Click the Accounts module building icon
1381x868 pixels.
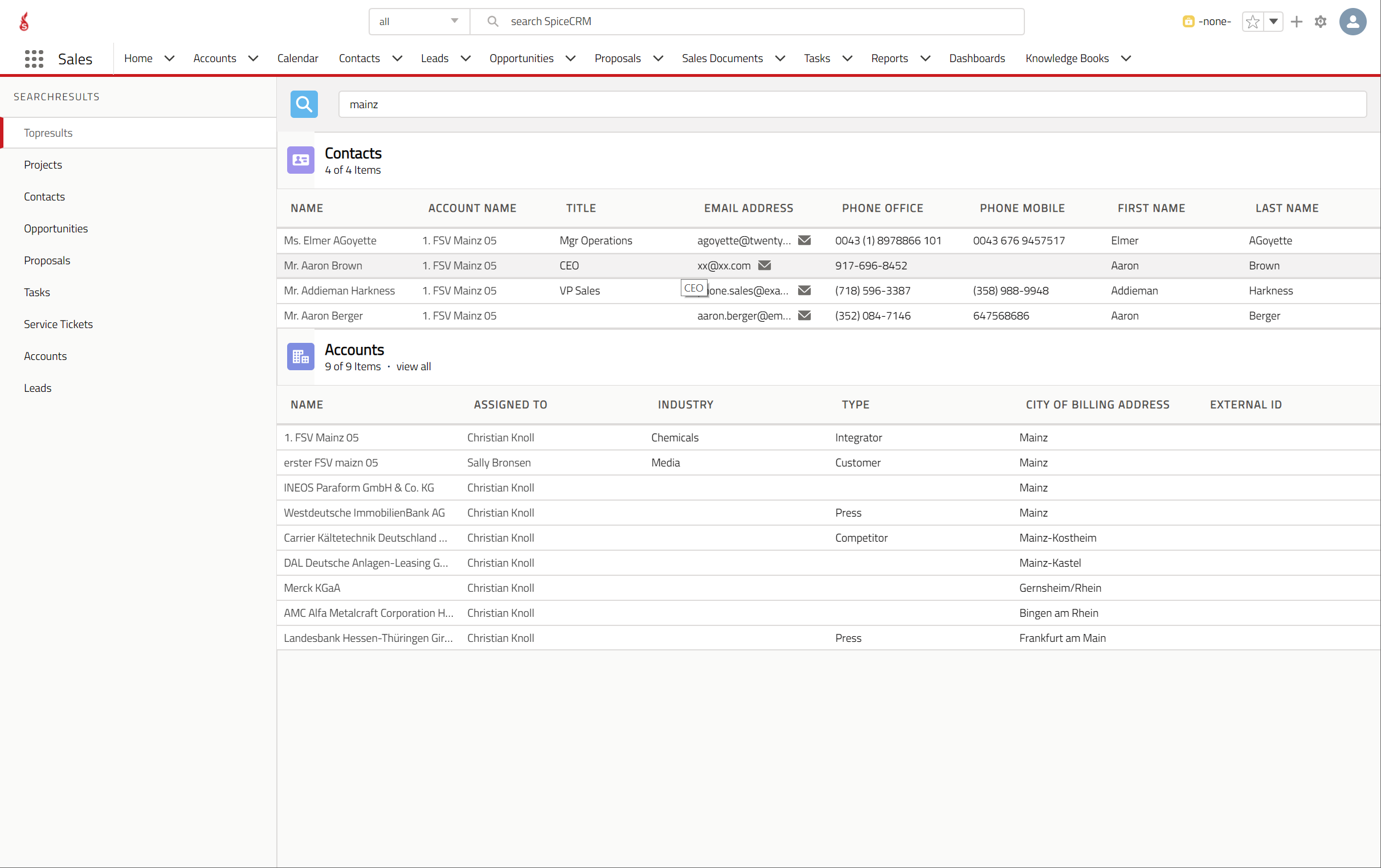(x=300, y=357)
